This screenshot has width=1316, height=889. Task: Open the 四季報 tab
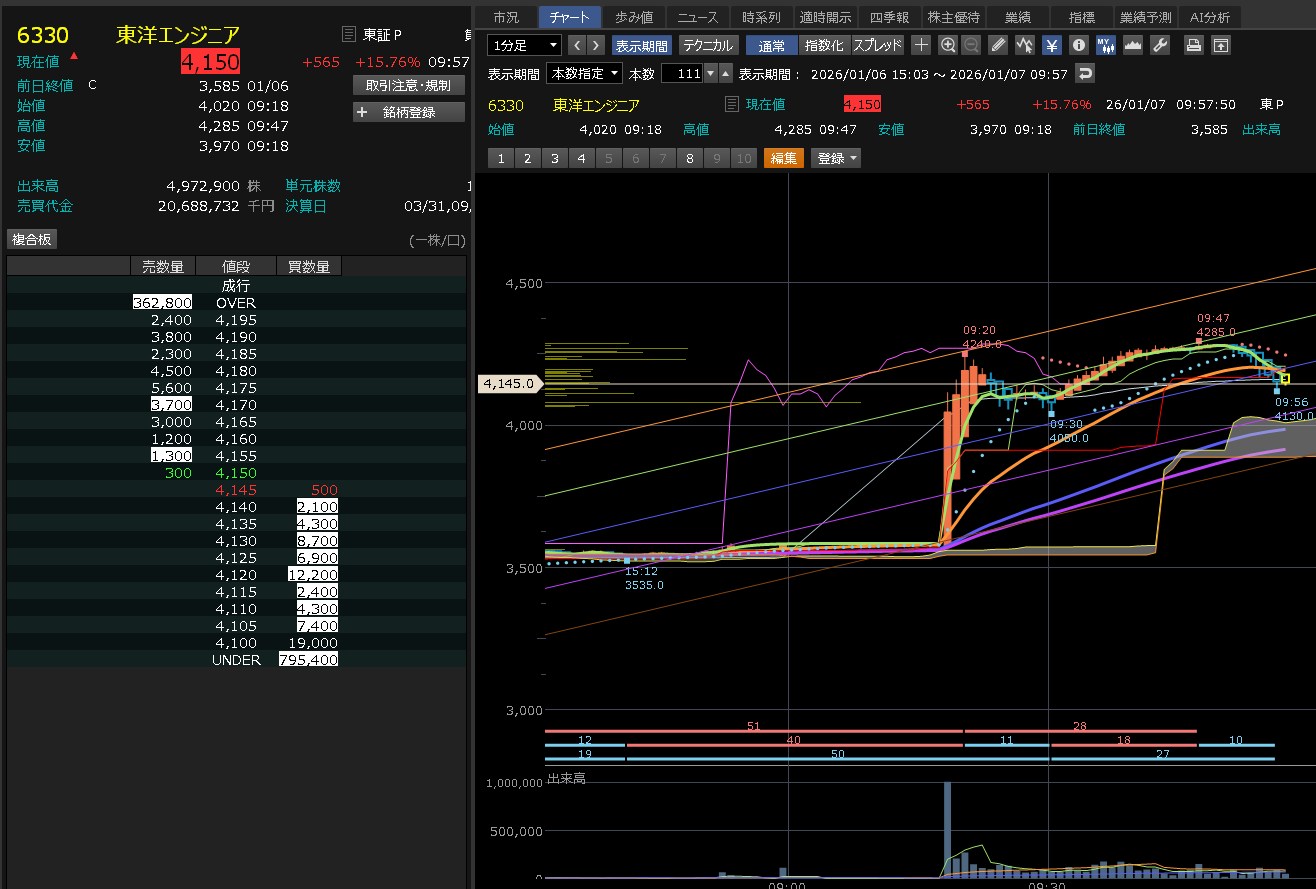pyautogui.click(x=888, y=17)
